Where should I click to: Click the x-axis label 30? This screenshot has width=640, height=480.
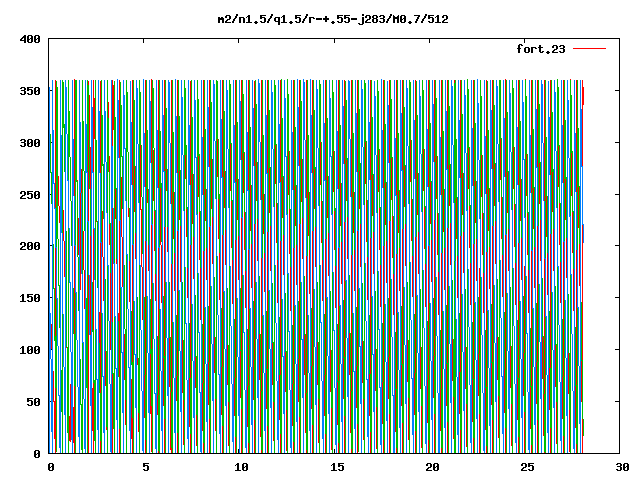coord(622,467)
